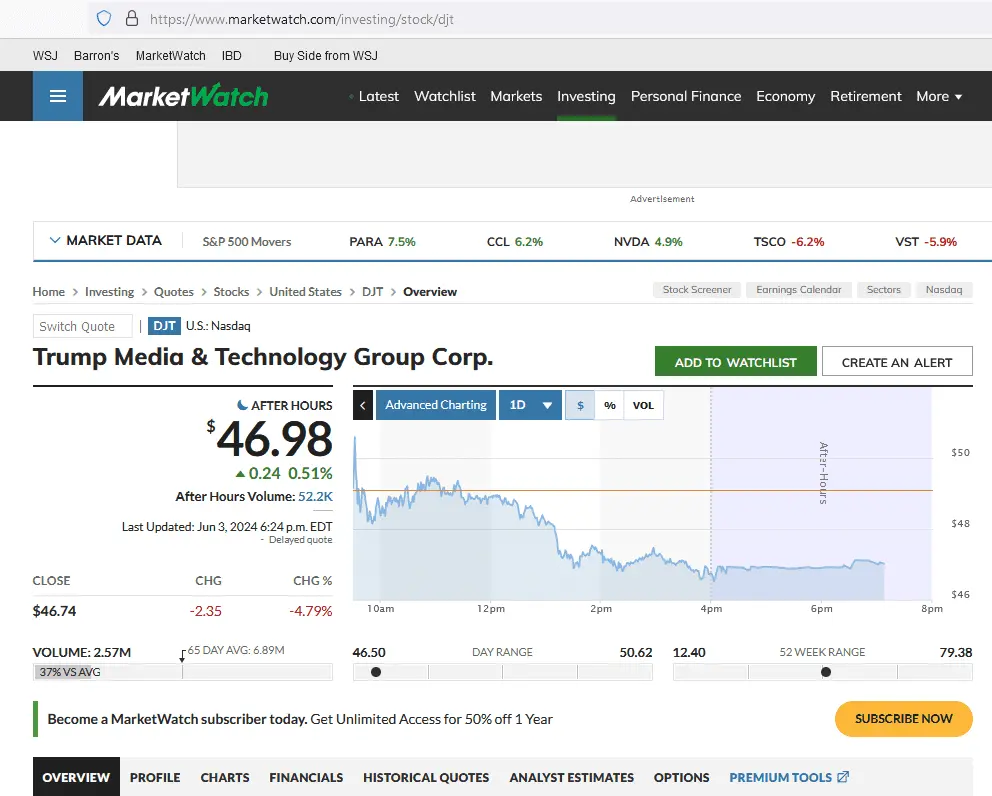Toggle VOL volume display on chart
The height and width of the screenshot is (796, 992).
[x=643, y=405]
